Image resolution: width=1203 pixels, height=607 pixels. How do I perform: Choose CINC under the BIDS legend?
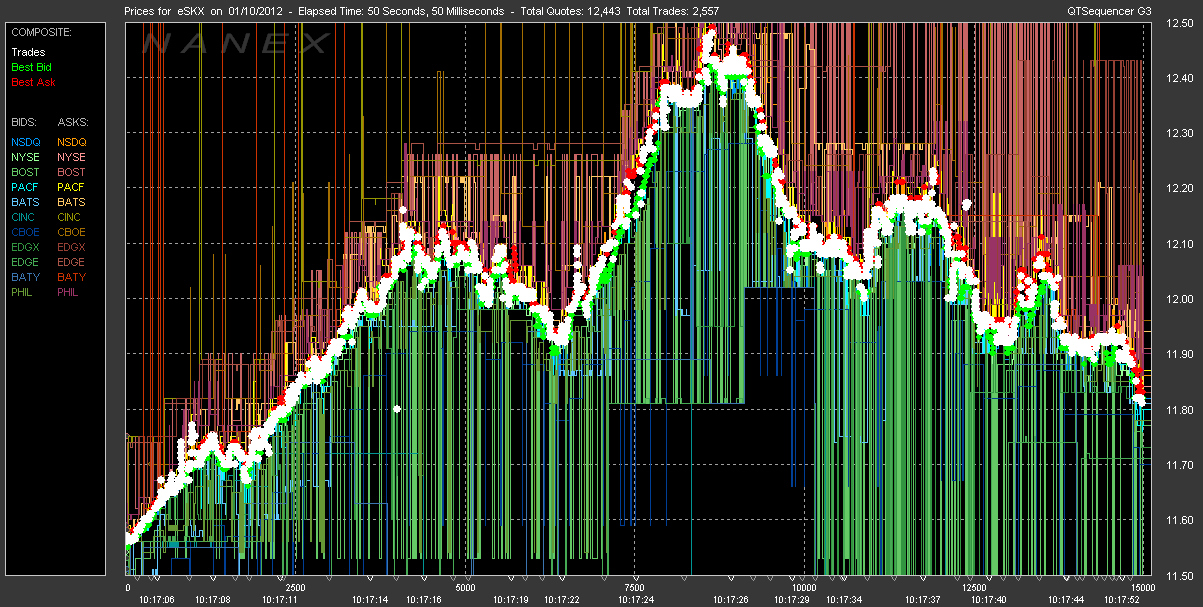pyautogui.click(x=25, y=217)
